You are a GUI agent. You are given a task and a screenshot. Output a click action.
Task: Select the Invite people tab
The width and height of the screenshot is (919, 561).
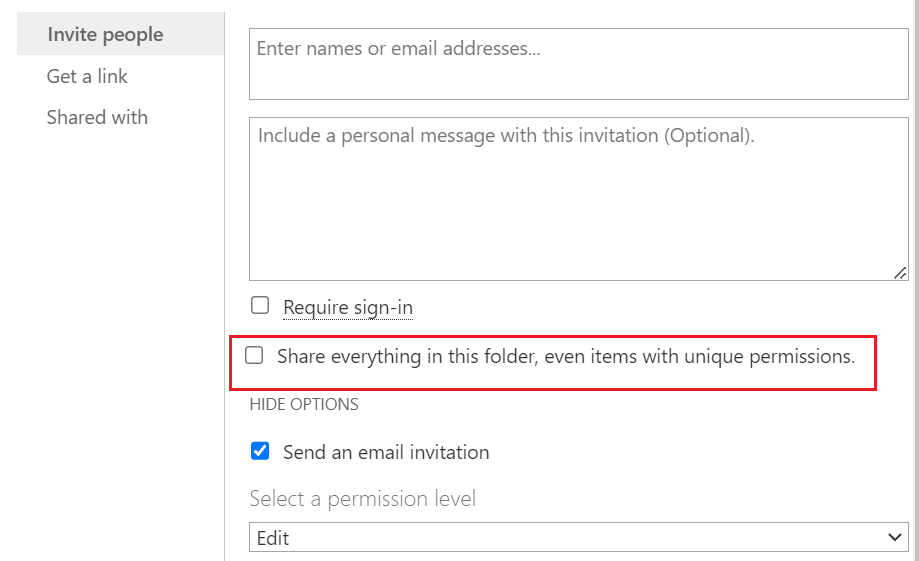pos(105,35)
